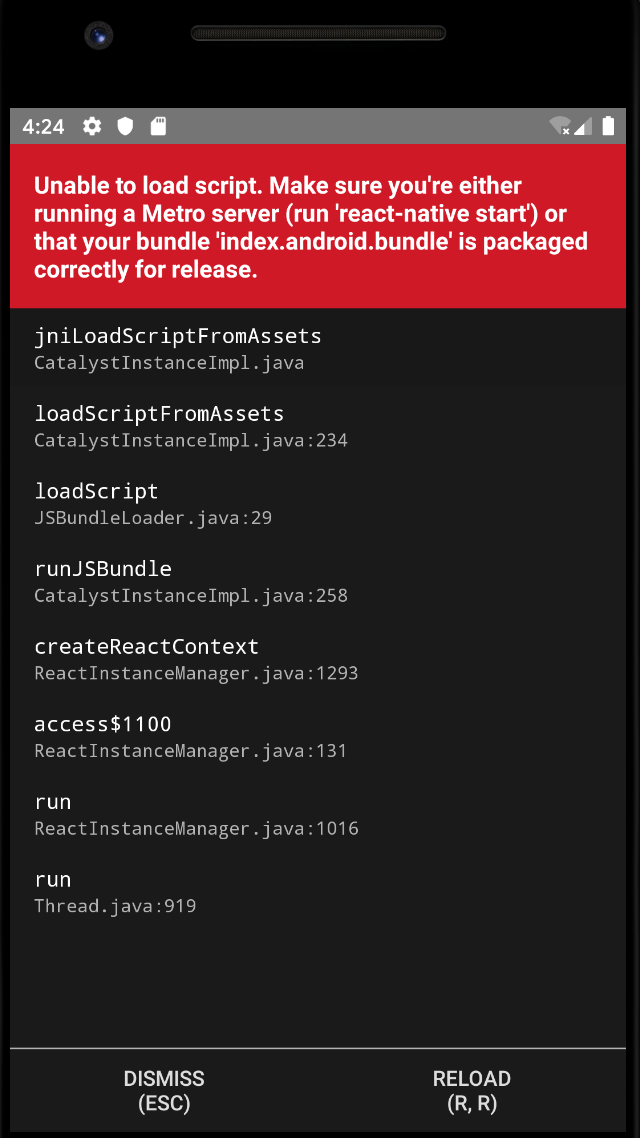Click the shield icon in the status bar
640x1138 pixels.
click(126, 126)
